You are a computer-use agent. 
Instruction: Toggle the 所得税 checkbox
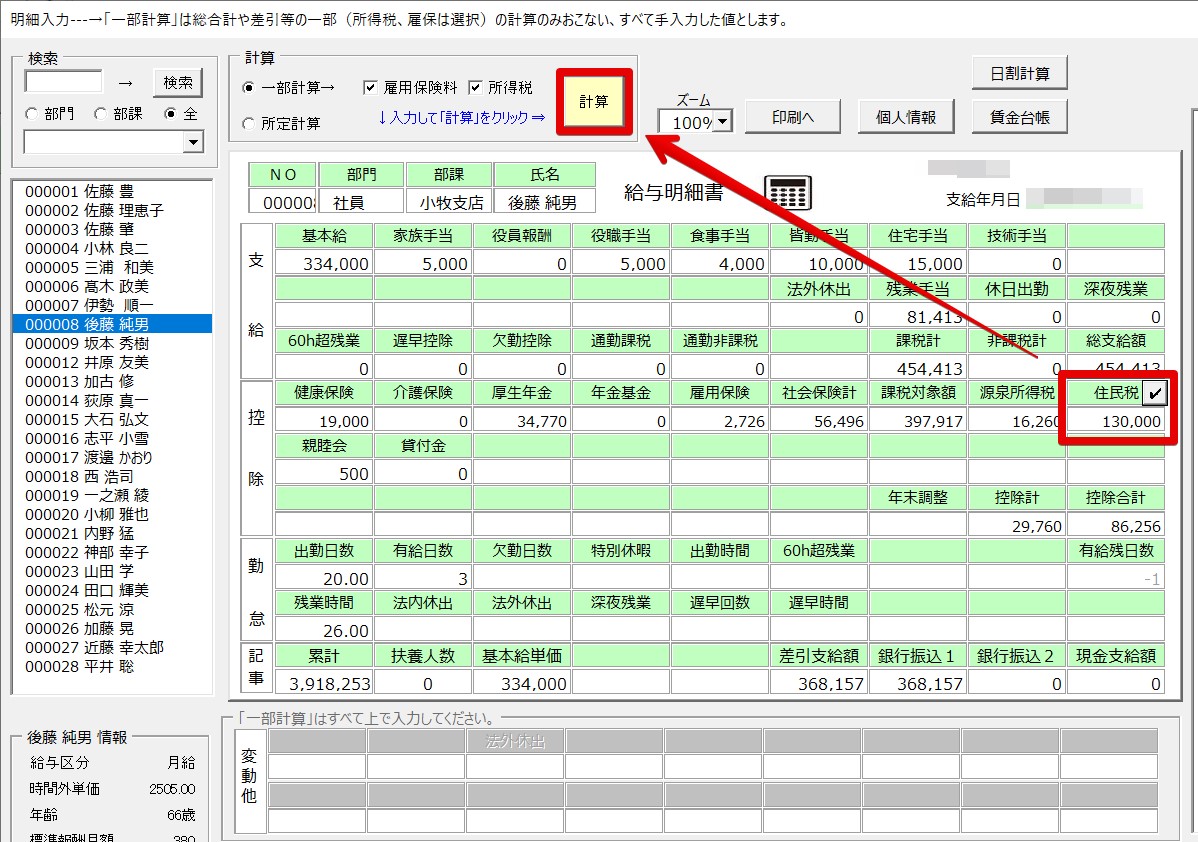point(475,88)
